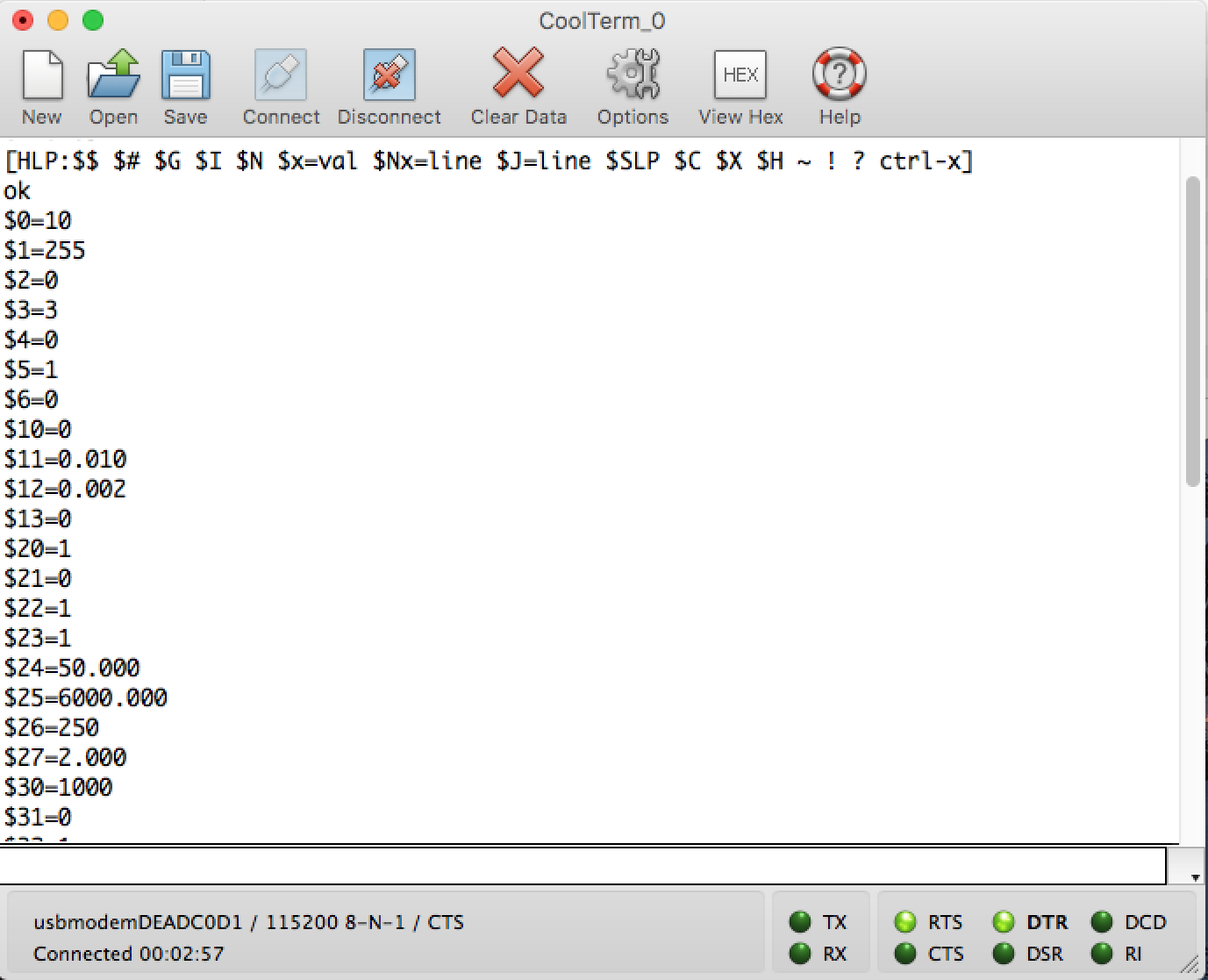1208x980 pixels.
Task: Toggle the DTR signal indicator
Action: [1004, 922]
